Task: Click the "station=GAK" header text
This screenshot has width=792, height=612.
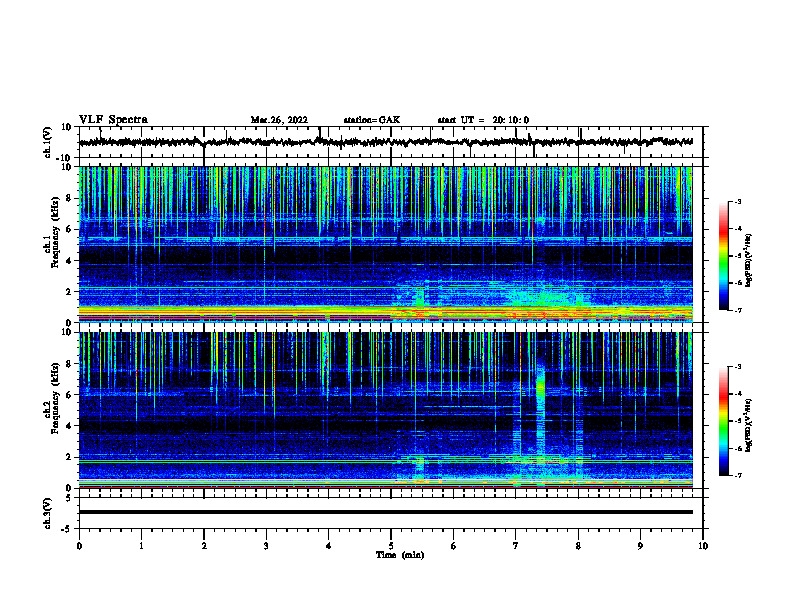Action: point(372,120)
